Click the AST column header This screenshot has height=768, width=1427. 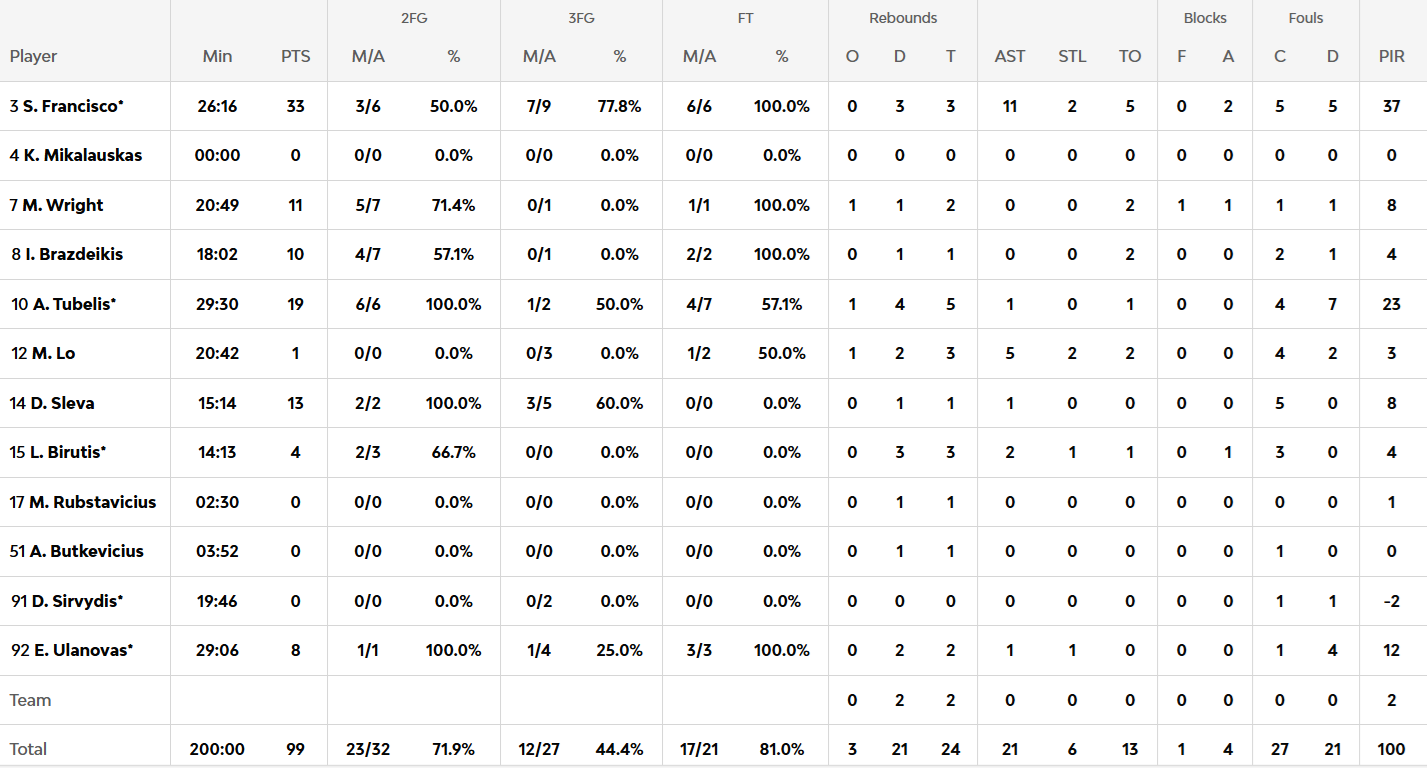pyautogui.click(x=1010, y=56)
